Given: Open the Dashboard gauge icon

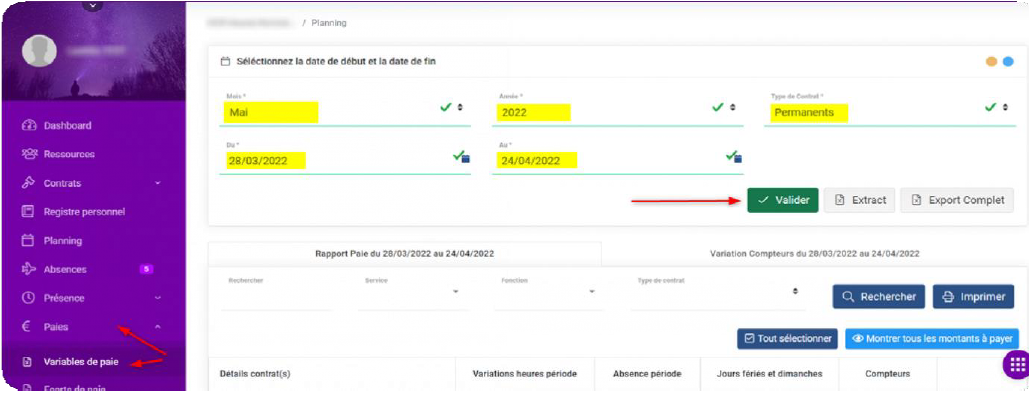Looking at the screenshot, I should (28, 125).
